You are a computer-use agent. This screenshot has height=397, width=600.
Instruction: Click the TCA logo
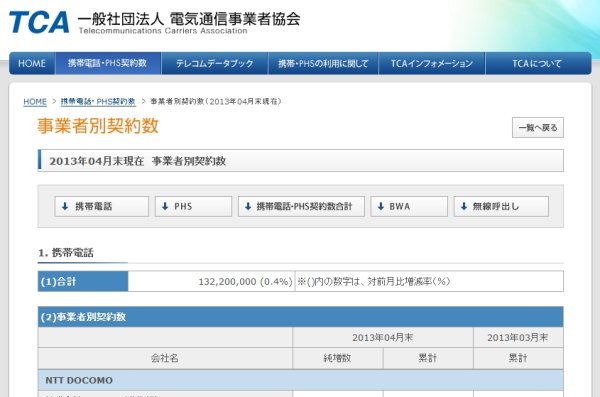39,22
